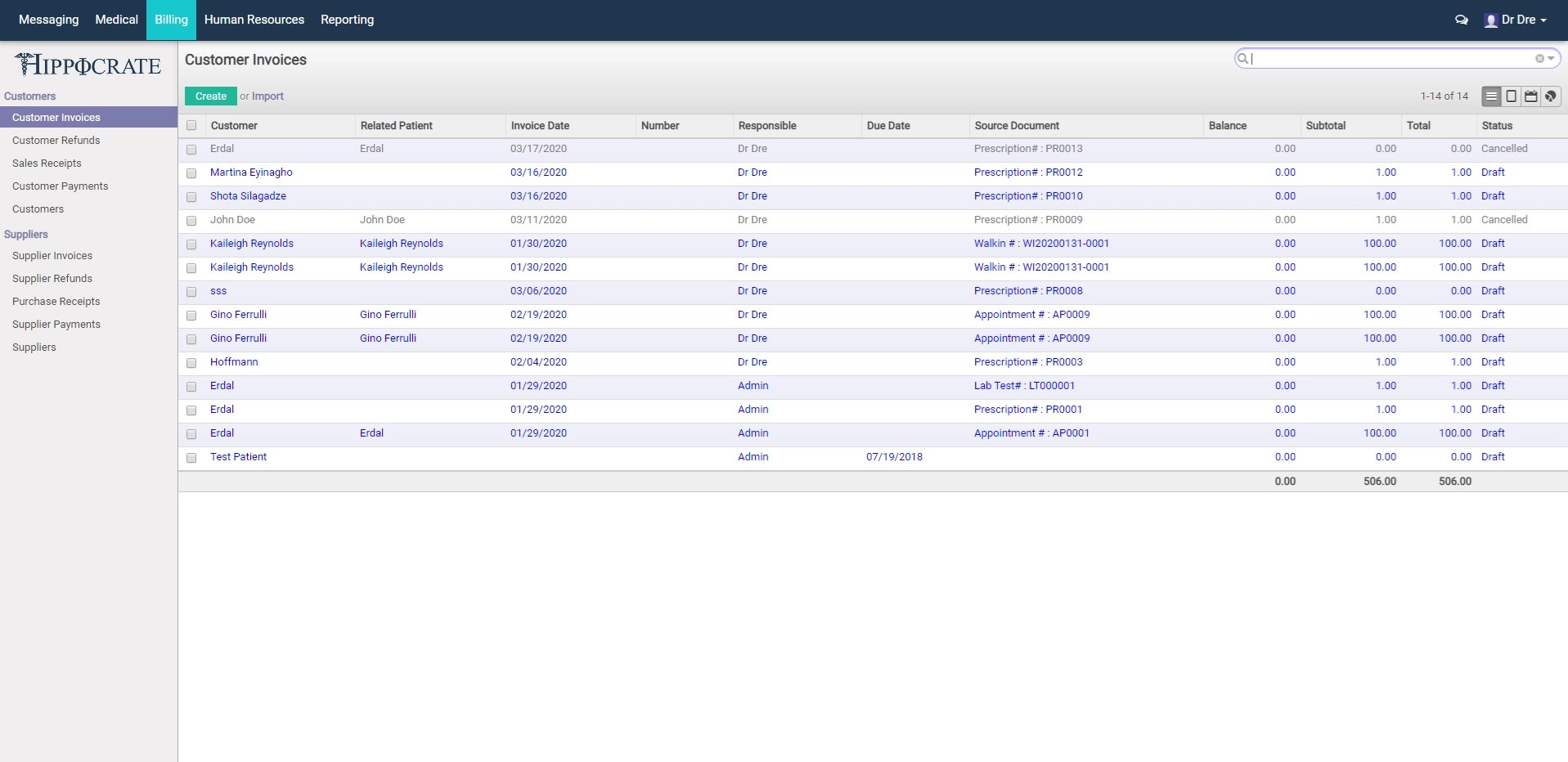This screenshot has width=1568, height=762.
Task: Click the Import link
Action: click(268, 96)
